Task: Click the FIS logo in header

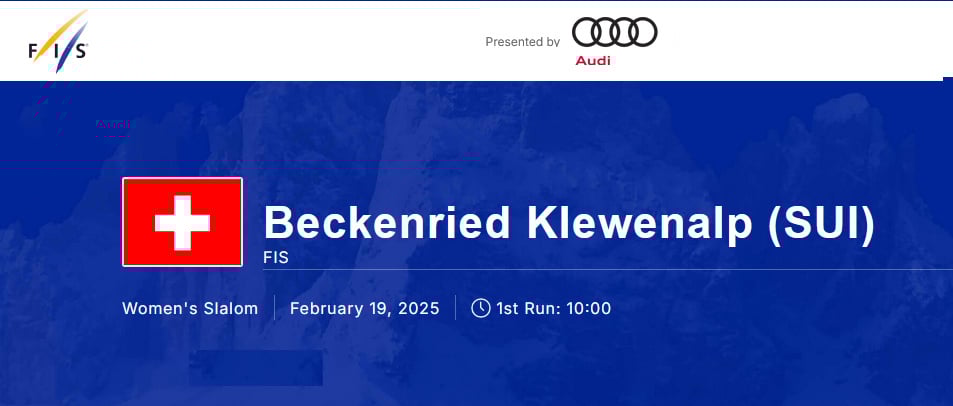Action: [57, 42]
